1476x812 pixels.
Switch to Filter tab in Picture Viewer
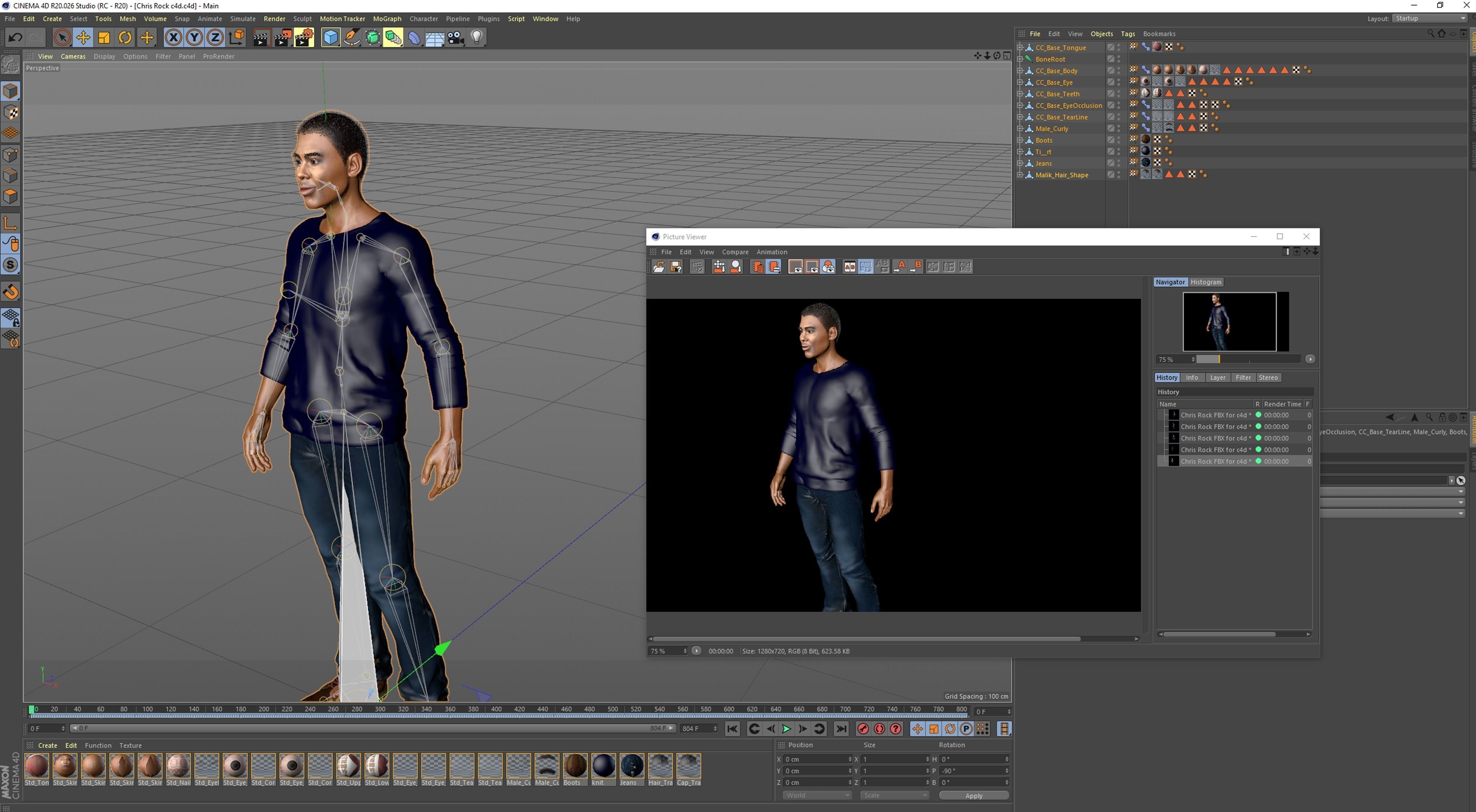click(x=1243, y=378)
